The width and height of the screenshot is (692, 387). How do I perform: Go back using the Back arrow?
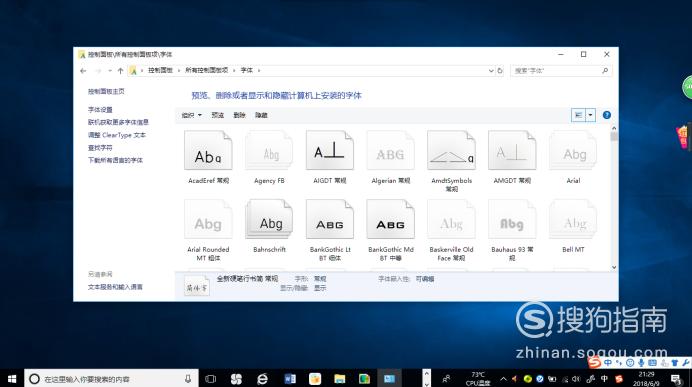[x=83, y=71]
